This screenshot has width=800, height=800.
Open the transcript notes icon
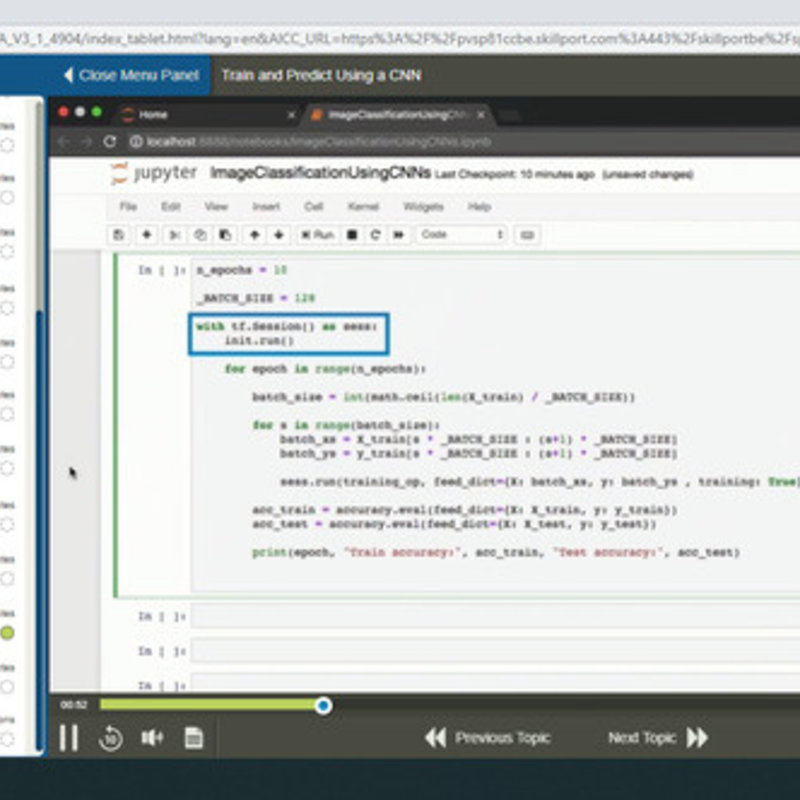tap(193, 737)
